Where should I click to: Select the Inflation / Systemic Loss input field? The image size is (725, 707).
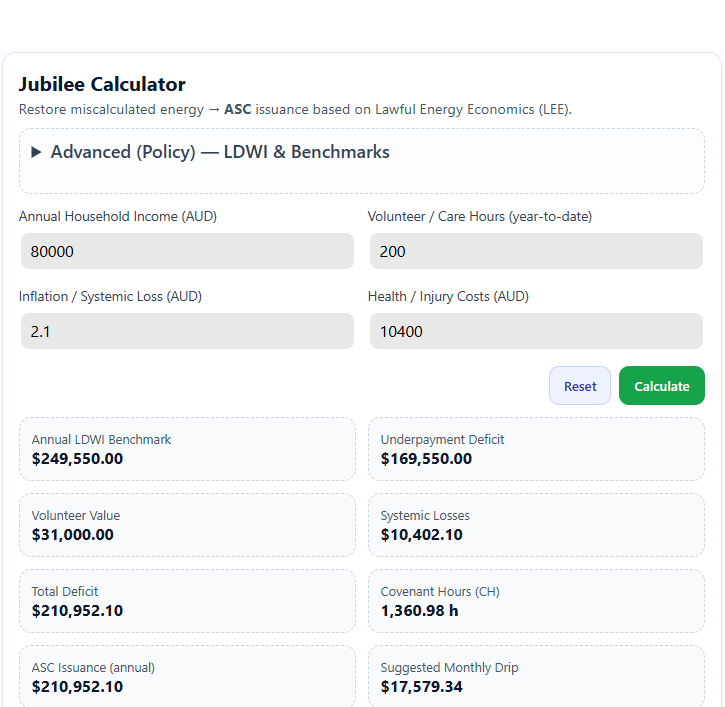[187, 331]
